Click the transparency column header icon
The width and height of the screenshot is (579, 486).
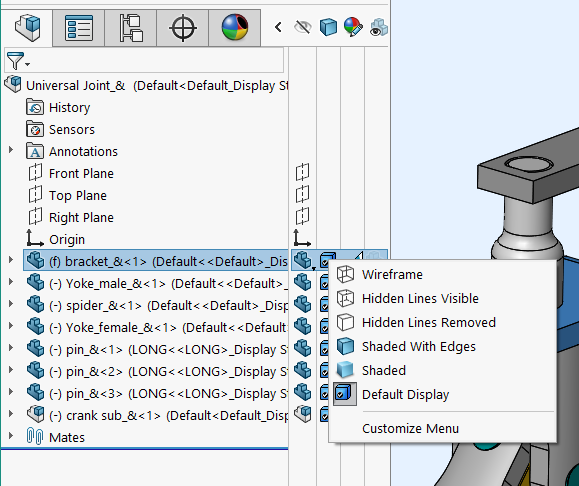coord(379,28)
